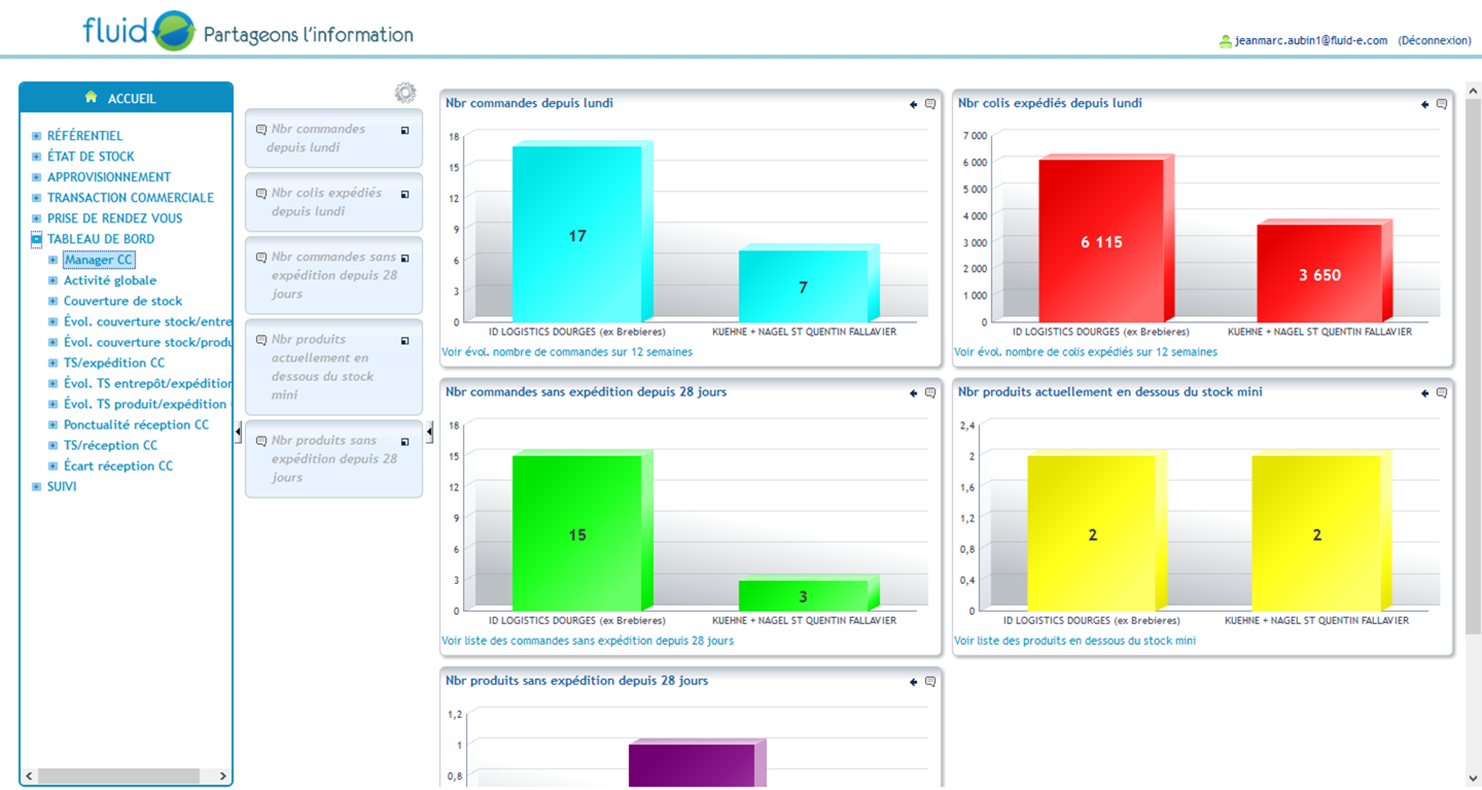Click arrow icon on 'Nbr commandes depuis lundi' chart header

(914, 104)
